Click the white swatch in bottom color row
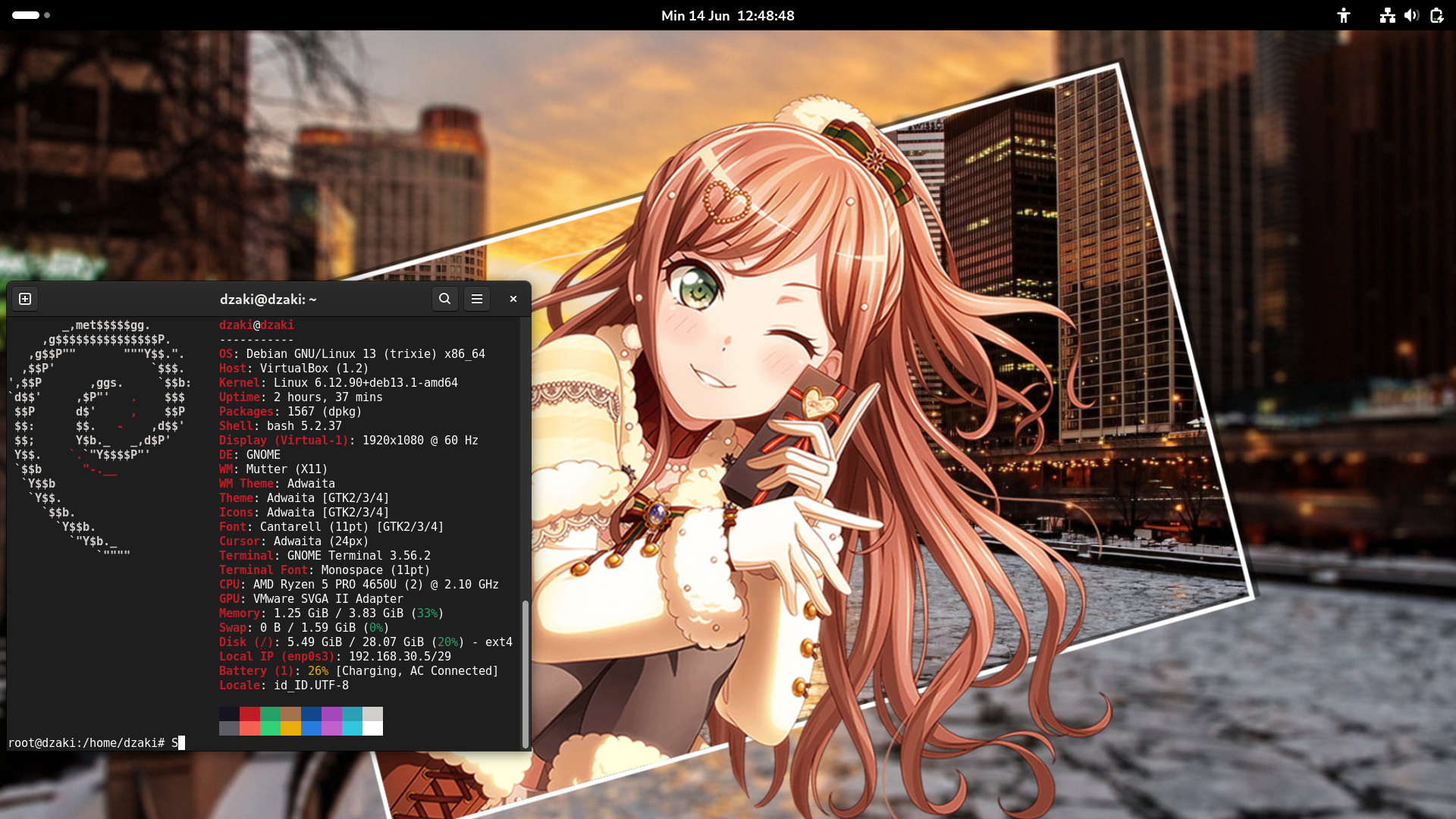This screenshot has width=1456, height=819. [372, 728]
